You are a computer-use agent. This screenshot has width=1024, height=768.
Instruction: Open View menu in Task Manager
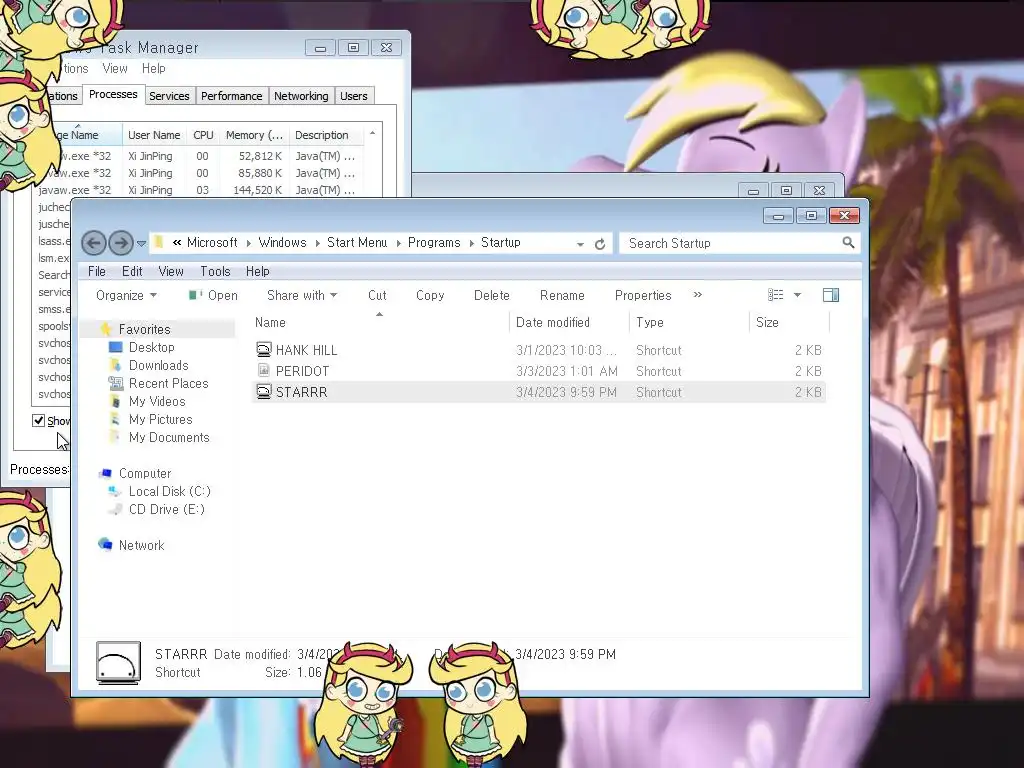click(x=115, y=68)
